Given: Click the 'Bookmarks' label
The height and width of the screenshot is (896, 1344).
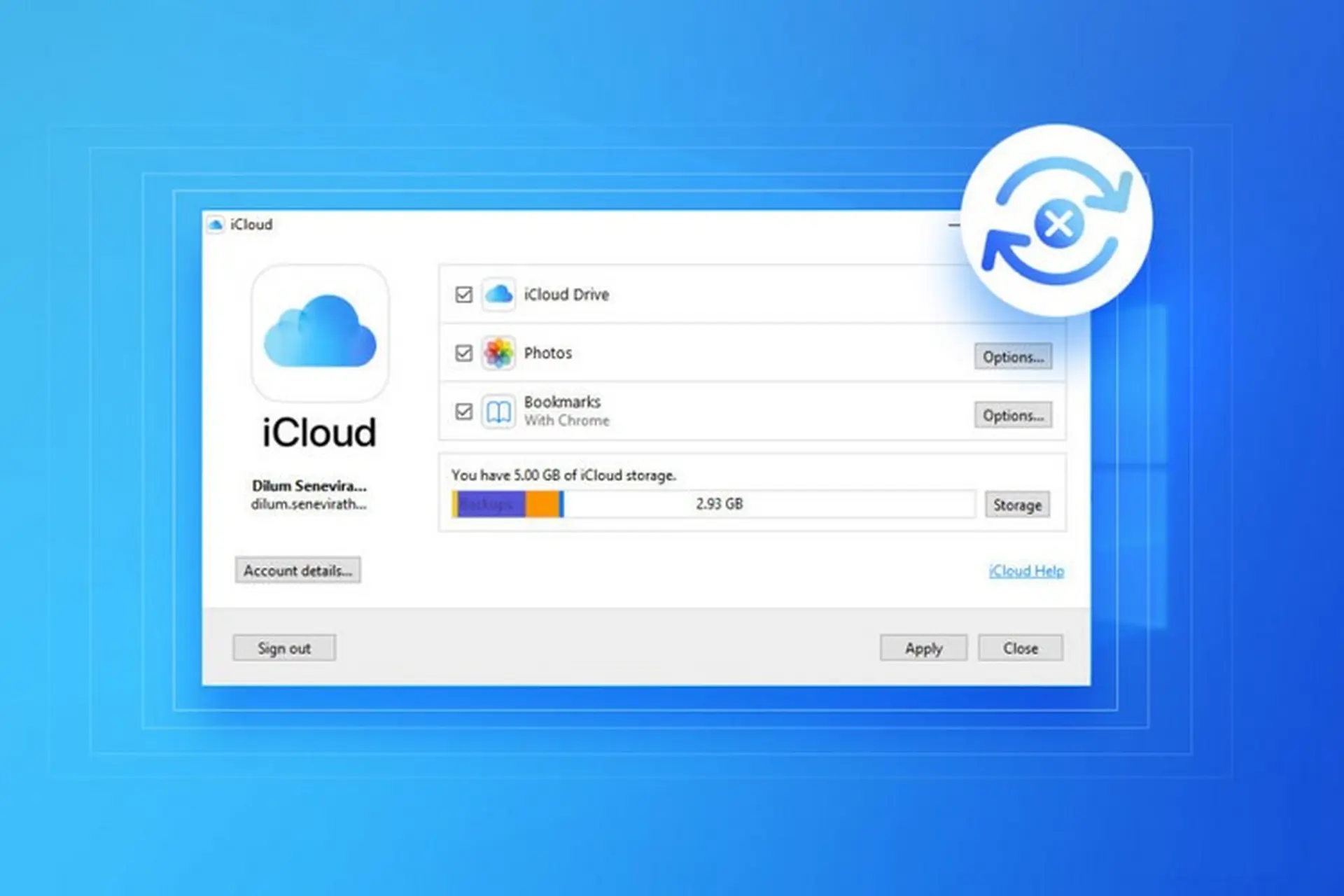Looking at the screenshot, I should tap(562, 402).
